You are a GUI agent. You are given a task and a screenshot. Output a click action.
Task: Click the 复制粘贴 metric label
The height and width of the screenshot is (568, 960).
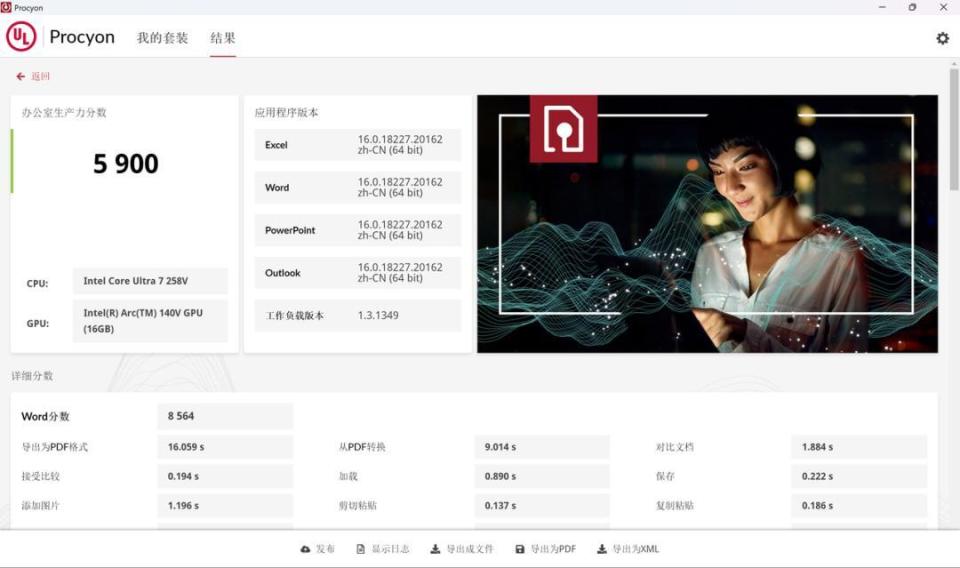point(675,506)
